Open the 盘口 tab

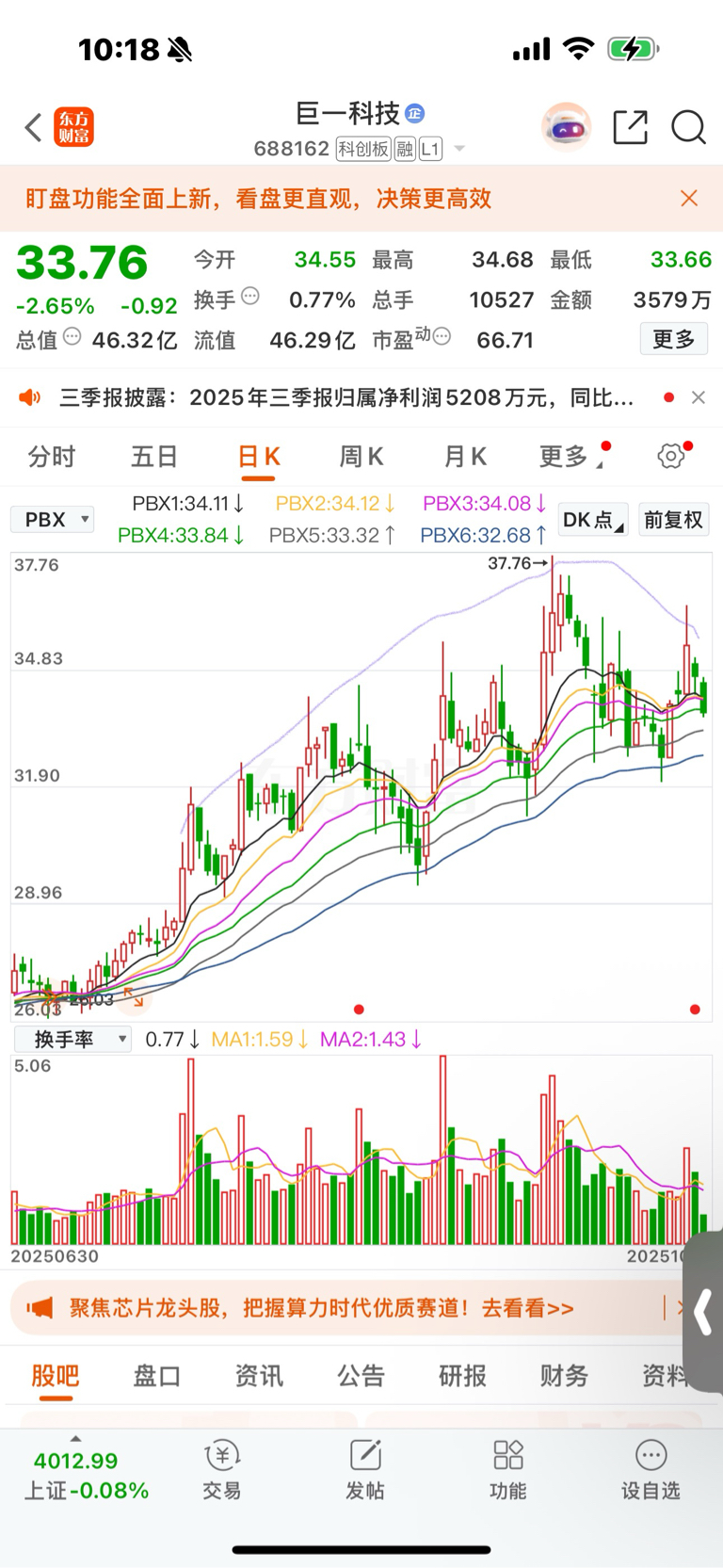click(157, 1376)
